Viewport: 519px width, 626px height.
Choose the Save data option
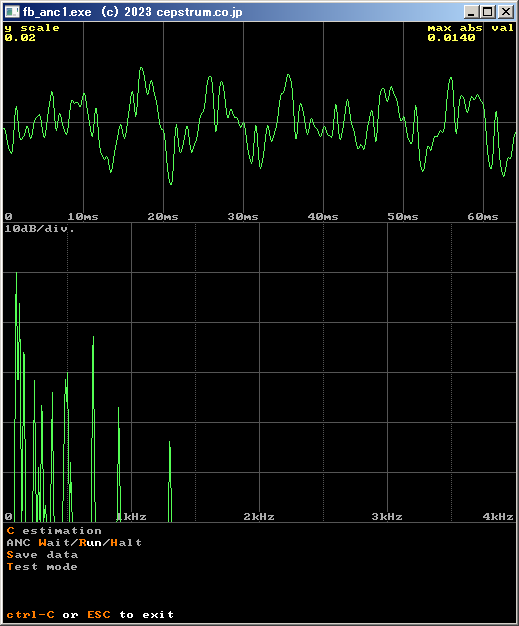(42, 555)
